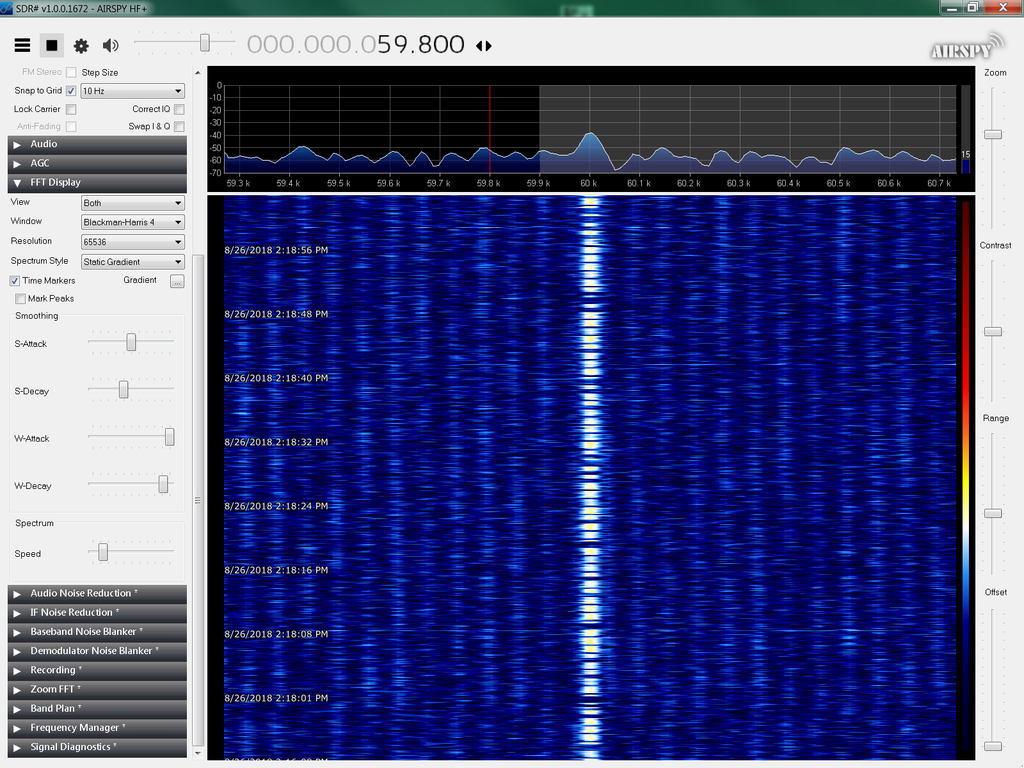Click the waterfall timestamp 2:18:32 PM

[x=276, y=442]
